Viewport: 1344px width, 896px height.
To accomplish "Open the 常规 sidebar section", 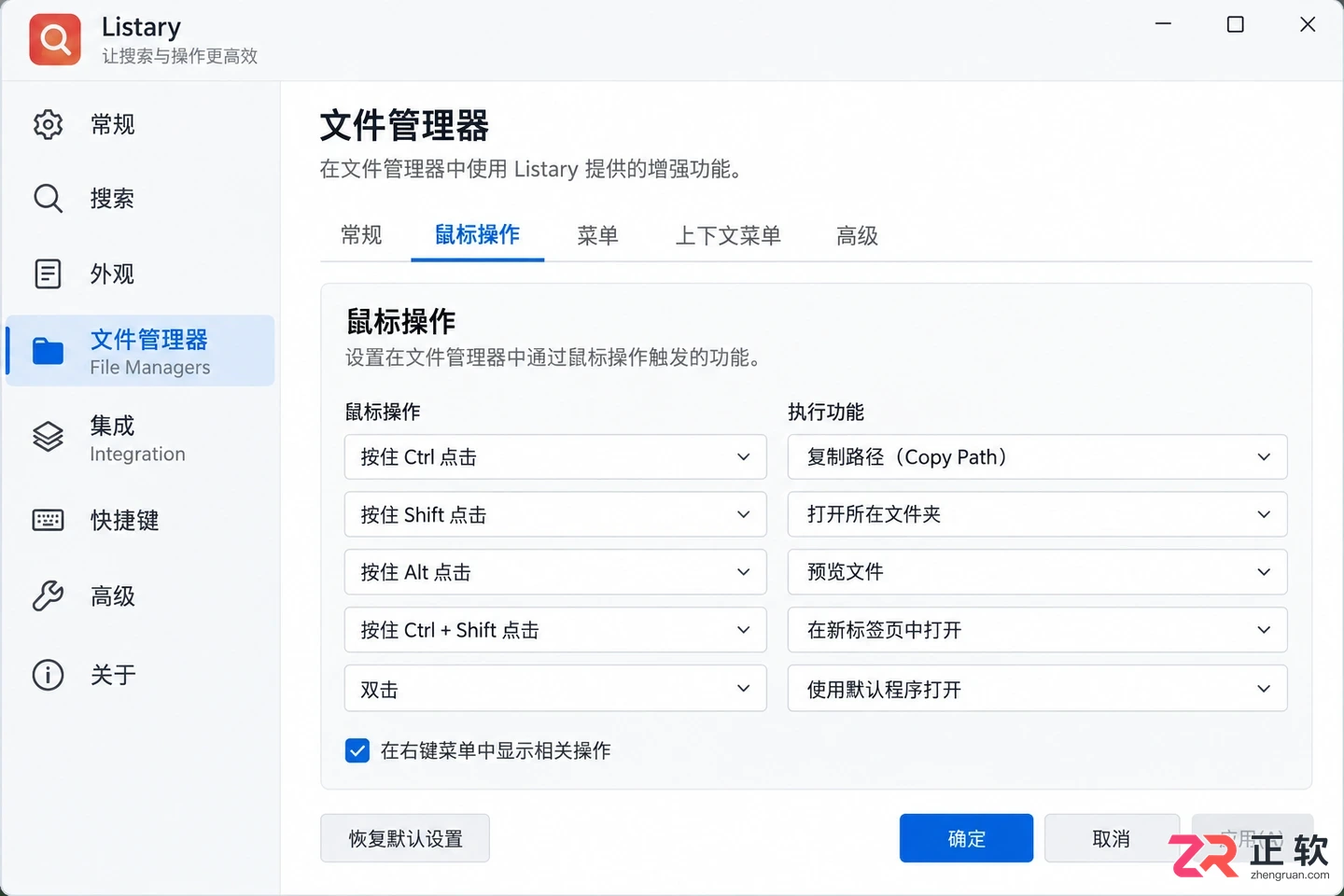I will tap(140, 124).
